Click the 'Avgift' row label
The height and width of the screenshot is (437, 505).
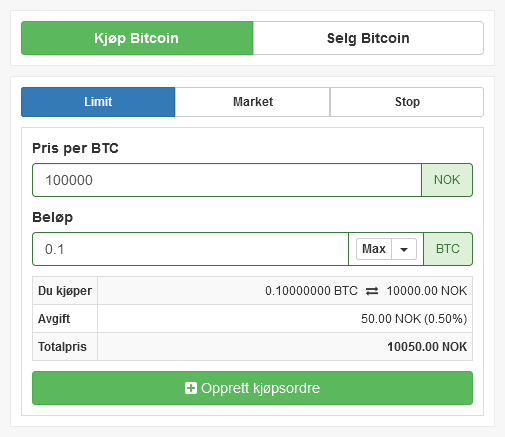54,319
